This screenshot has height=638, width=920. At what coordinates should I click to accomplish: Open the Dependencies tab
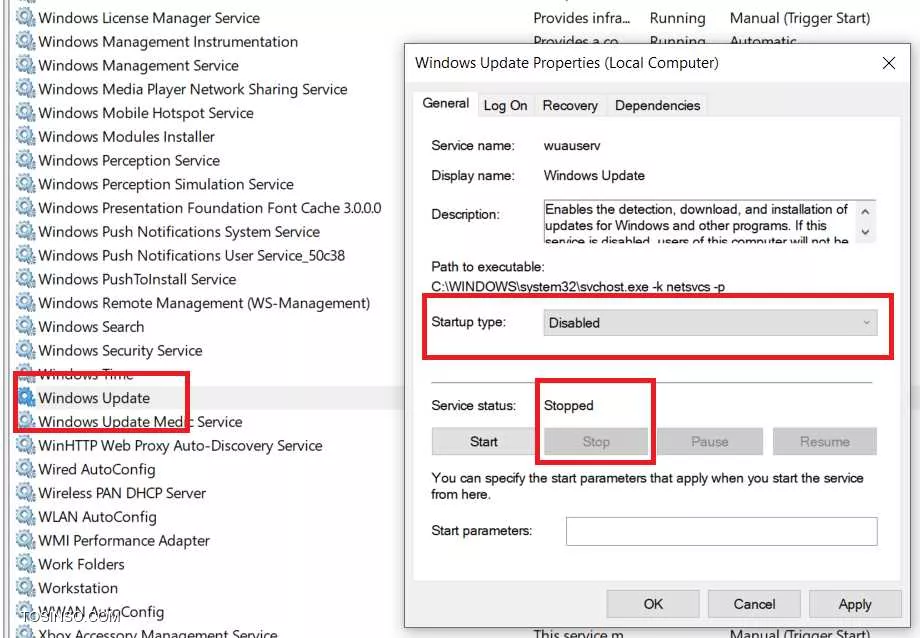[657, 106]
